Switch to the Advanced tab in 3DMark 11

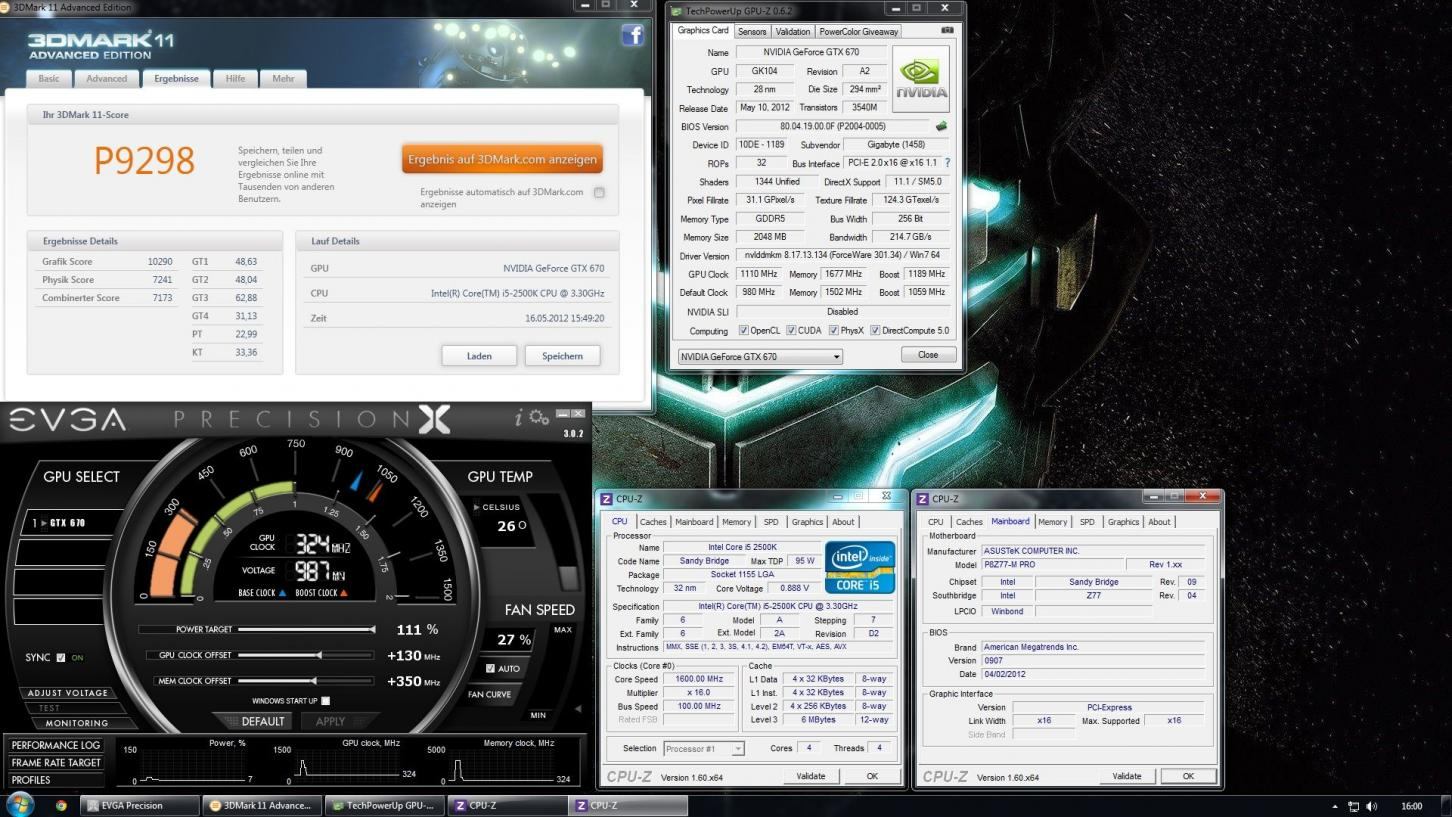pos(106,78)
